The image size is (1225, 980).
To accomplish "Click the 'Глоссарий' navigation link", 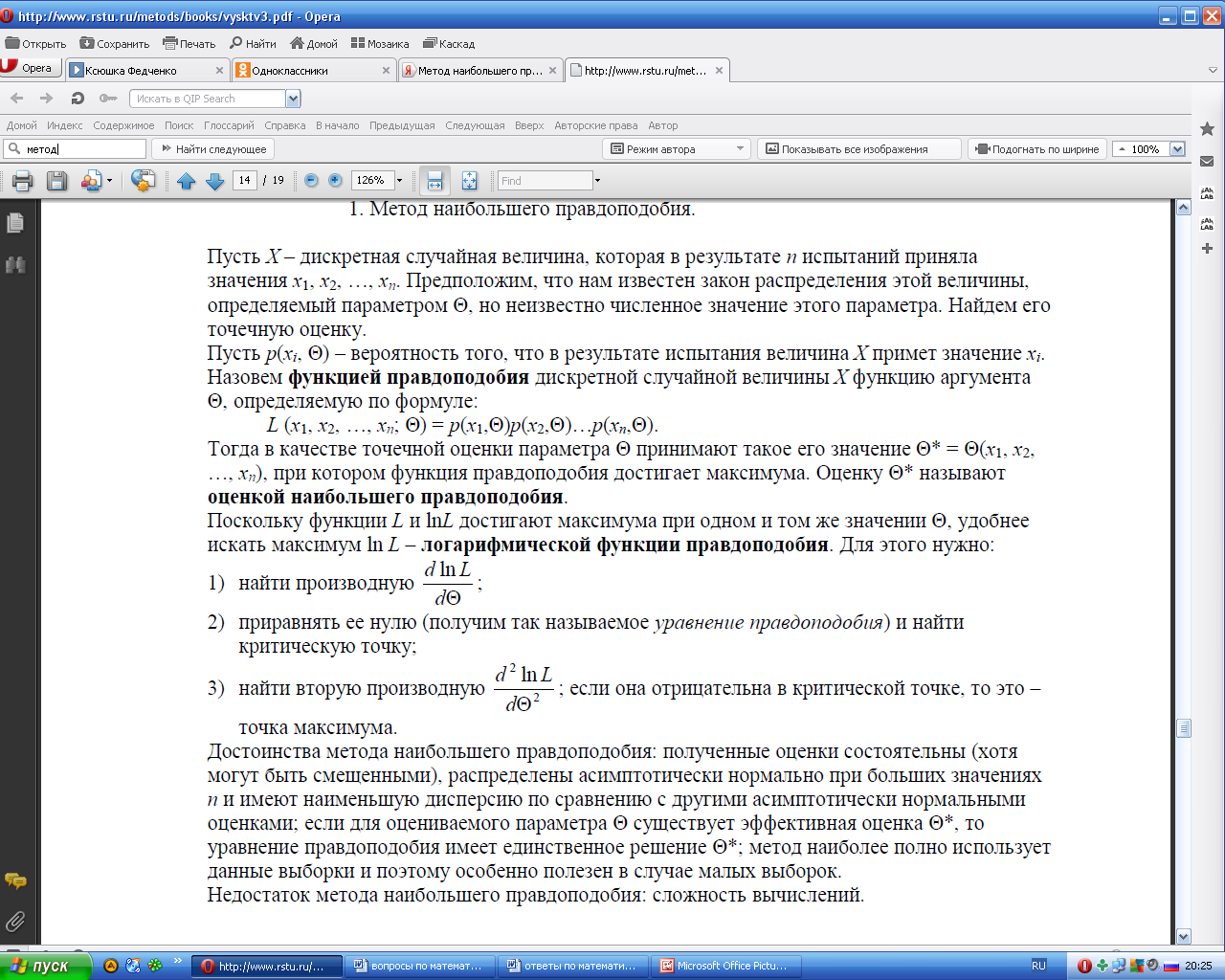I will point(229,125).
